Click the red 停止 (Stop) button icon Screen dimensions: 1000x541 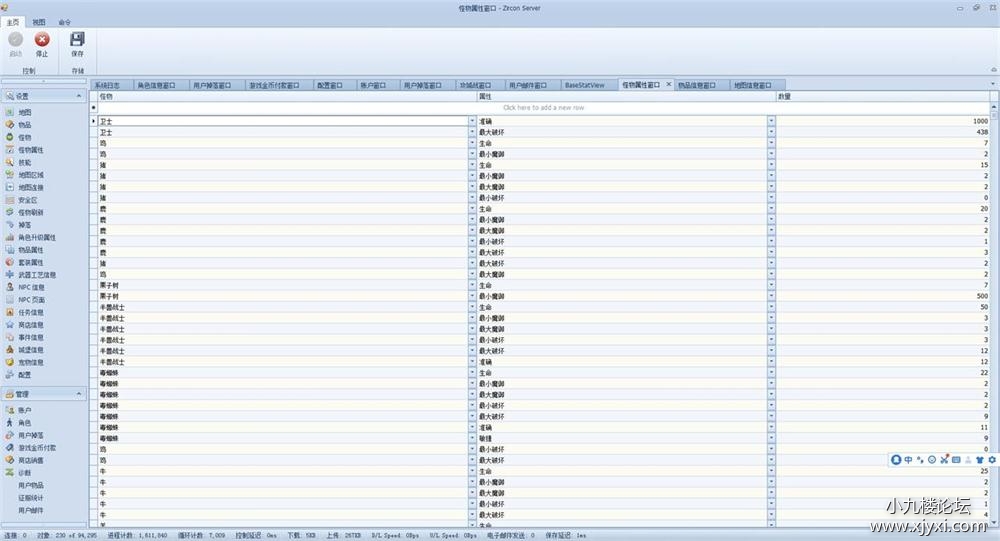tap(42, 40)
